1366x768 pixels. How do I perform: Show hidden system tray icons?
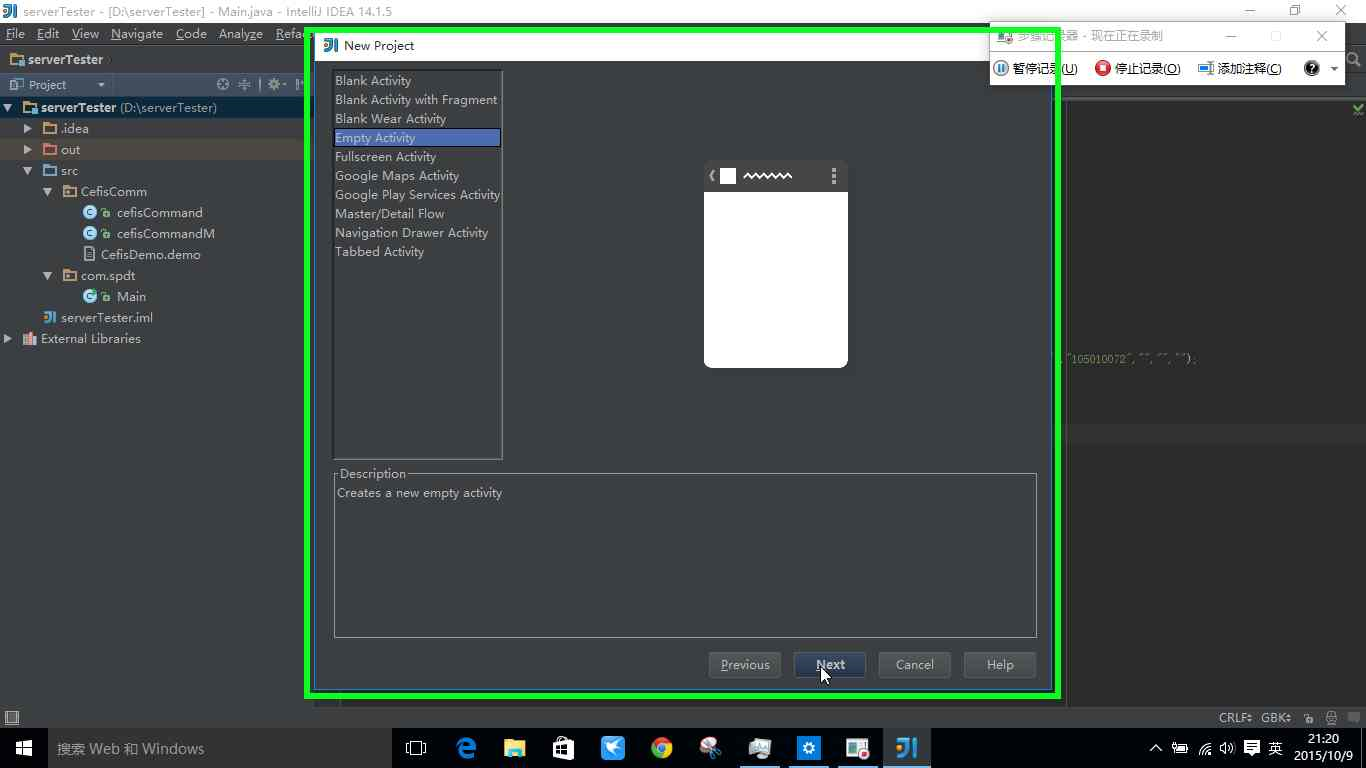point(1156,748)
